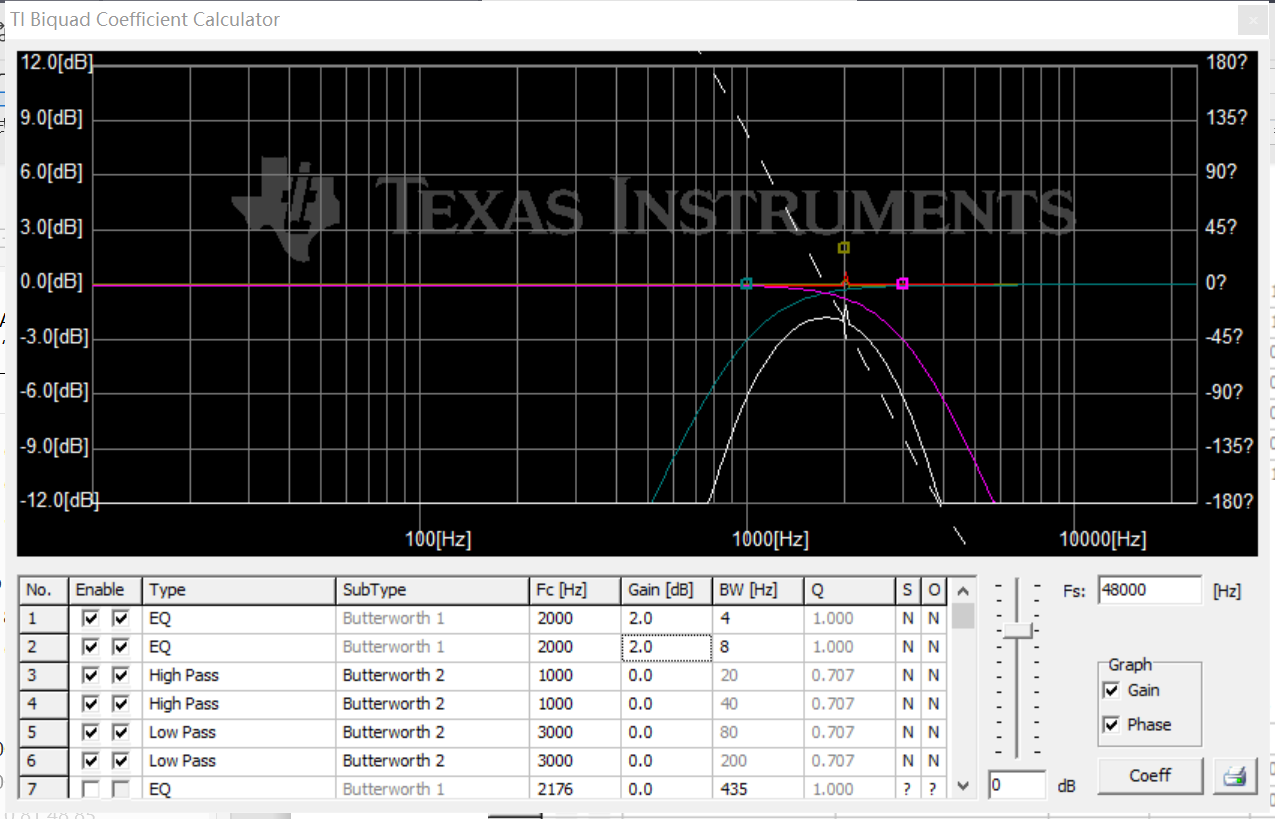The width and height of the screenshot is (1275, 819).
Task: Click Fc cell '2176' in row 7
Action: coord(575,789)
